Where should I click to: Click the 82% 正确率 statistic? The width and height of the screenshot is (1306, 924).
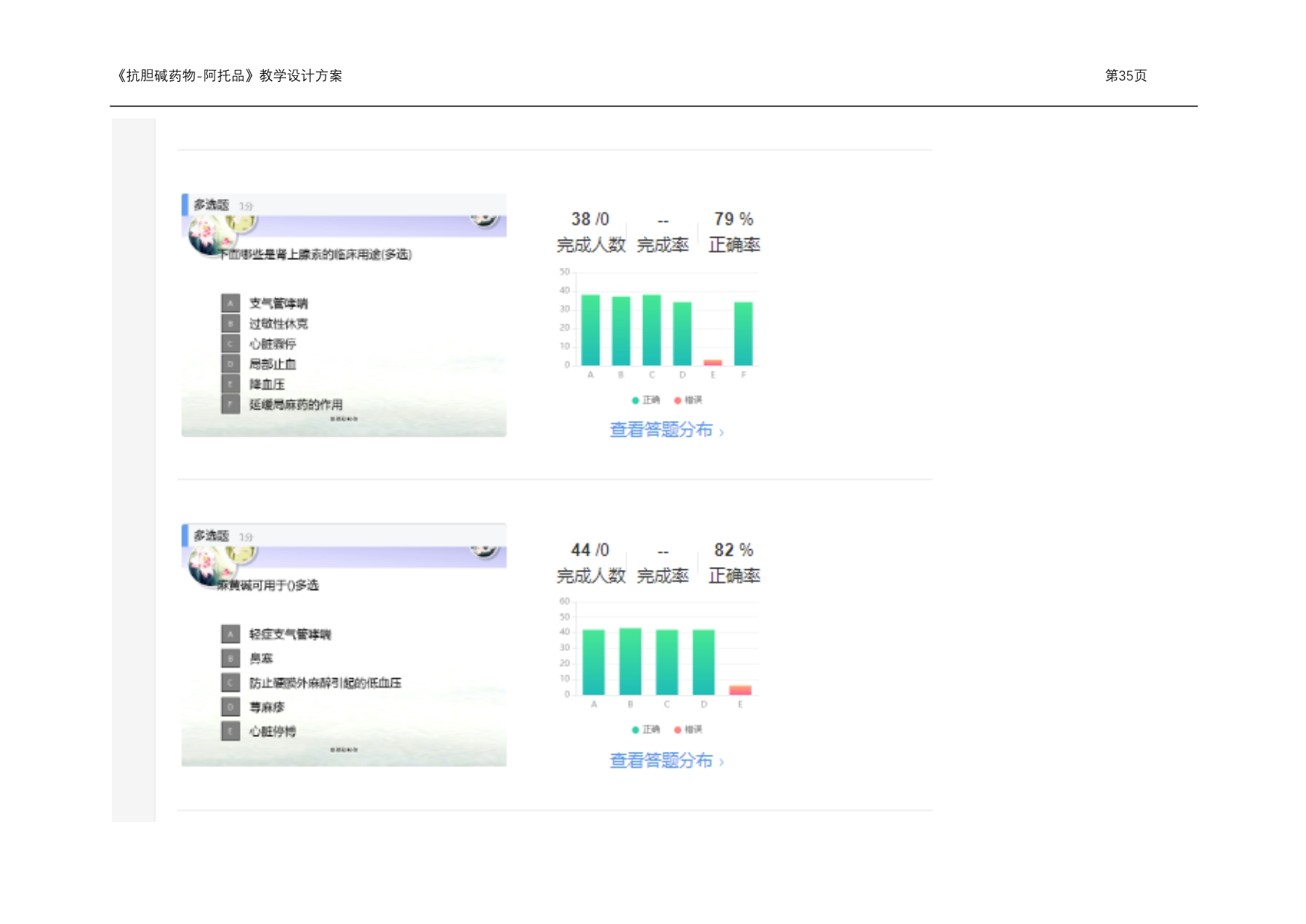coord(734,550)
